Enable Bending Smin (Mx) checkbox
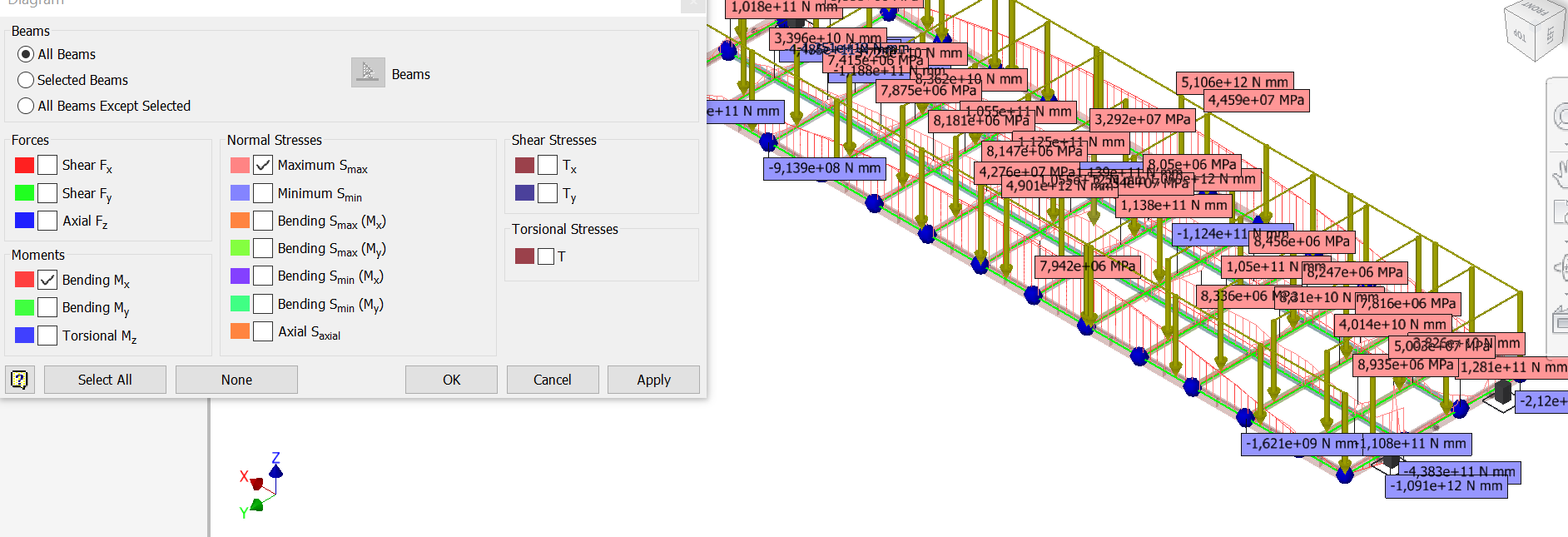The image size is (1568, 537). (x=263, y=276)
